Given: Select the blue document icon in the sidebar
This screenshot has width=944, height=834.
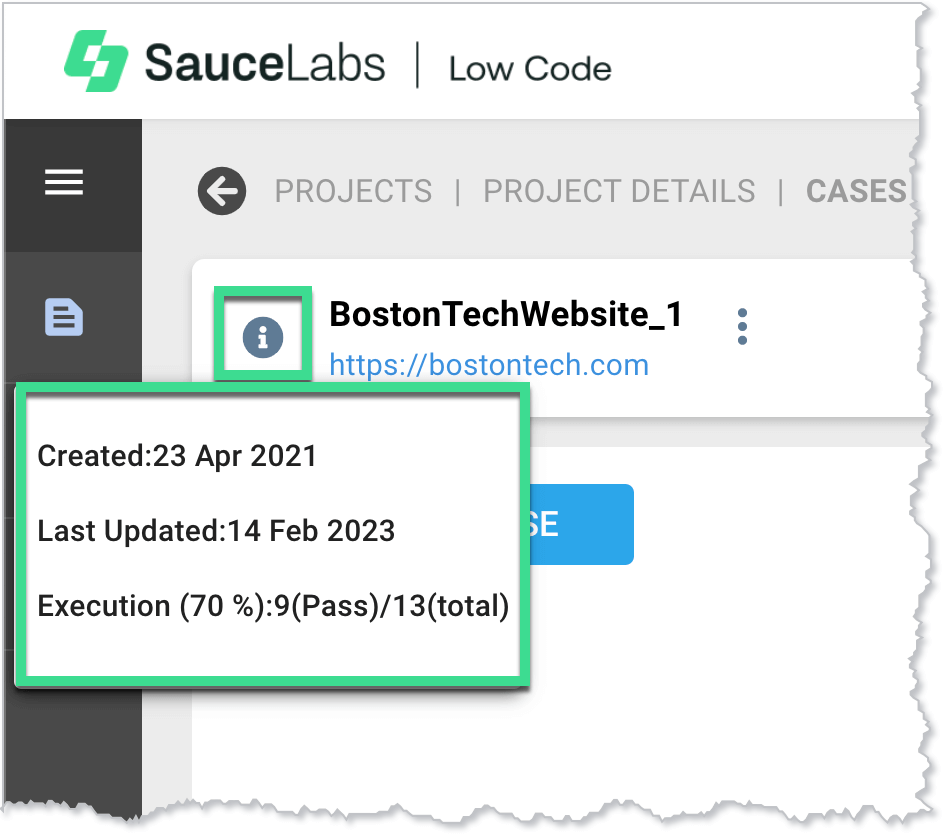Looking at the screenshot, I should coord(63,316).
